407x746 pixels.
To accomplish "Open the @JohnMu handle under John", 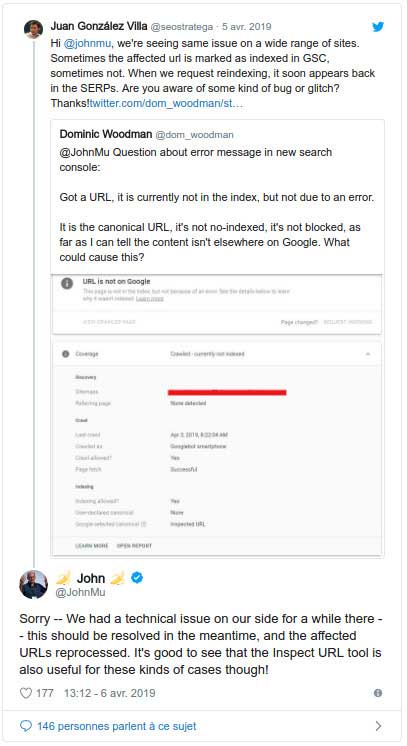I will click(80, 593).
